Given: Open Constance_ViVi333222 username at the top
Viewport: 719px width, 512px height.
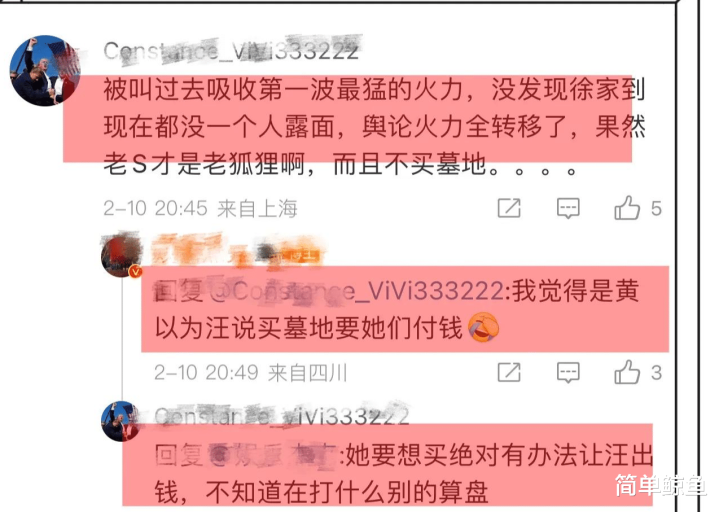Looking at the screenshot, I should pos(231,50).
